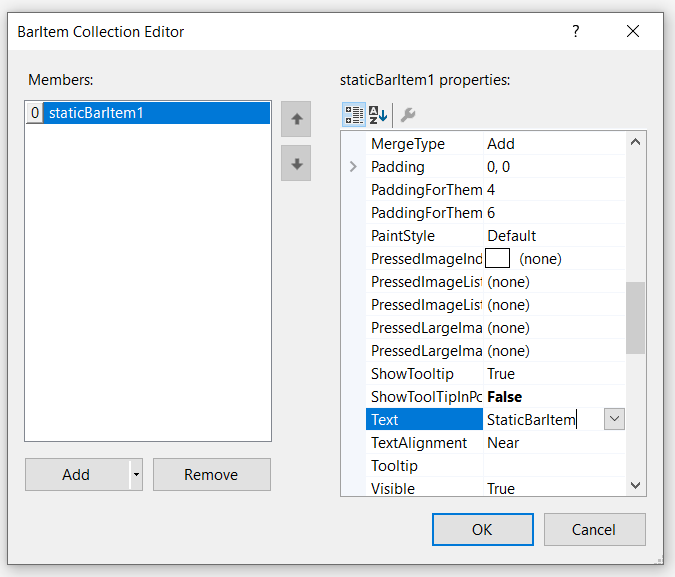The image size is (675, 577).
Task: Confirm with the OK button
Action: 482,530
